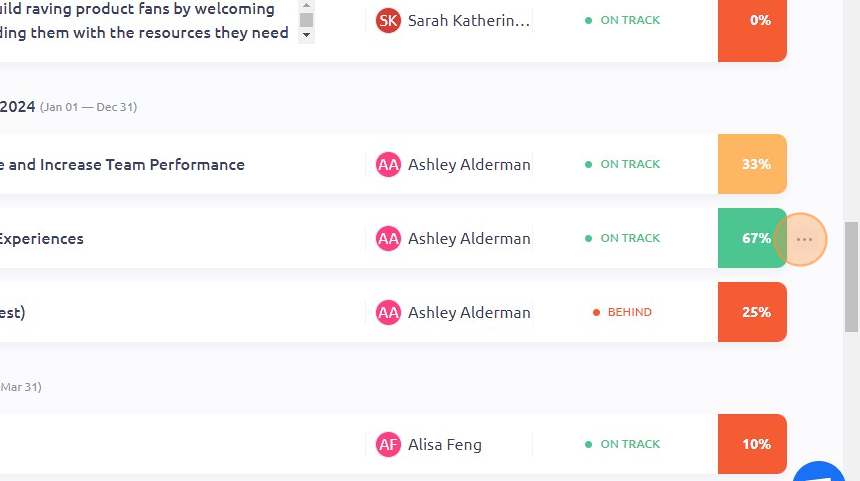Click Sarah Katherin's SK avatar
The height and width of the screenshot is (481, 860).
coord(388,21)
